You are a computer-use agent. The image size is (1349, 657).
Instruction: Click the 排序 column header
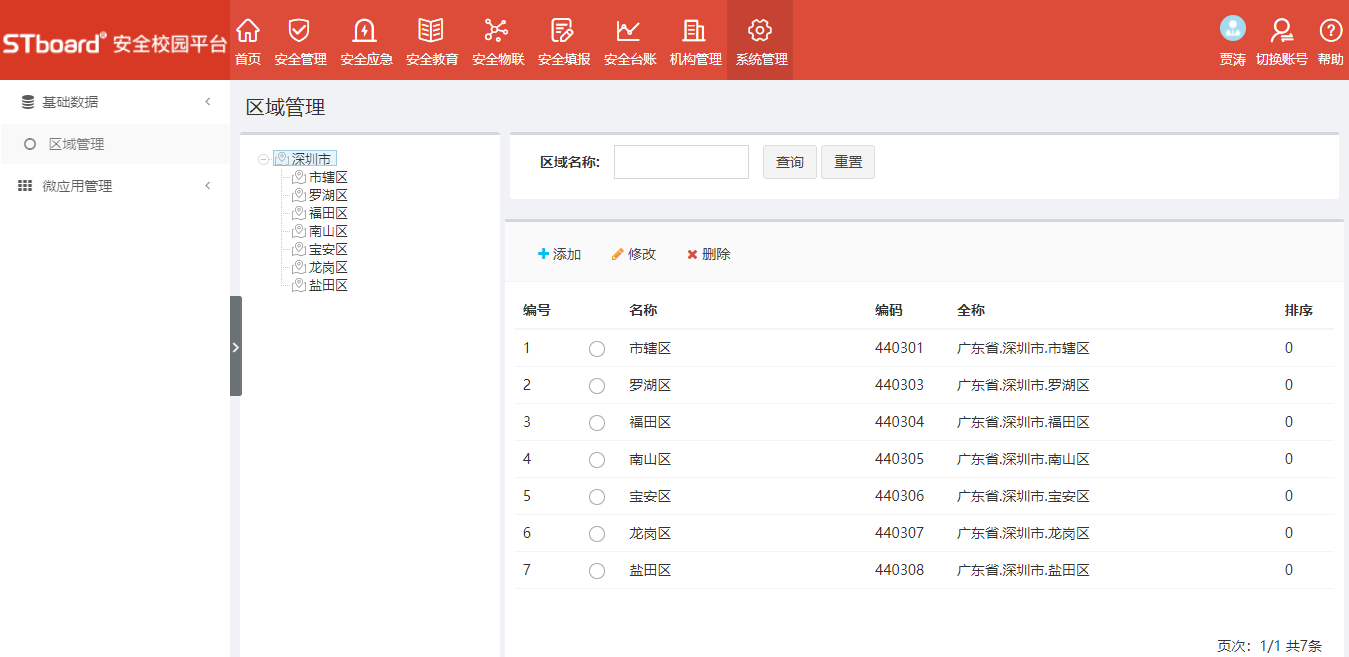pyautogui.click(x=1299, y=310)
